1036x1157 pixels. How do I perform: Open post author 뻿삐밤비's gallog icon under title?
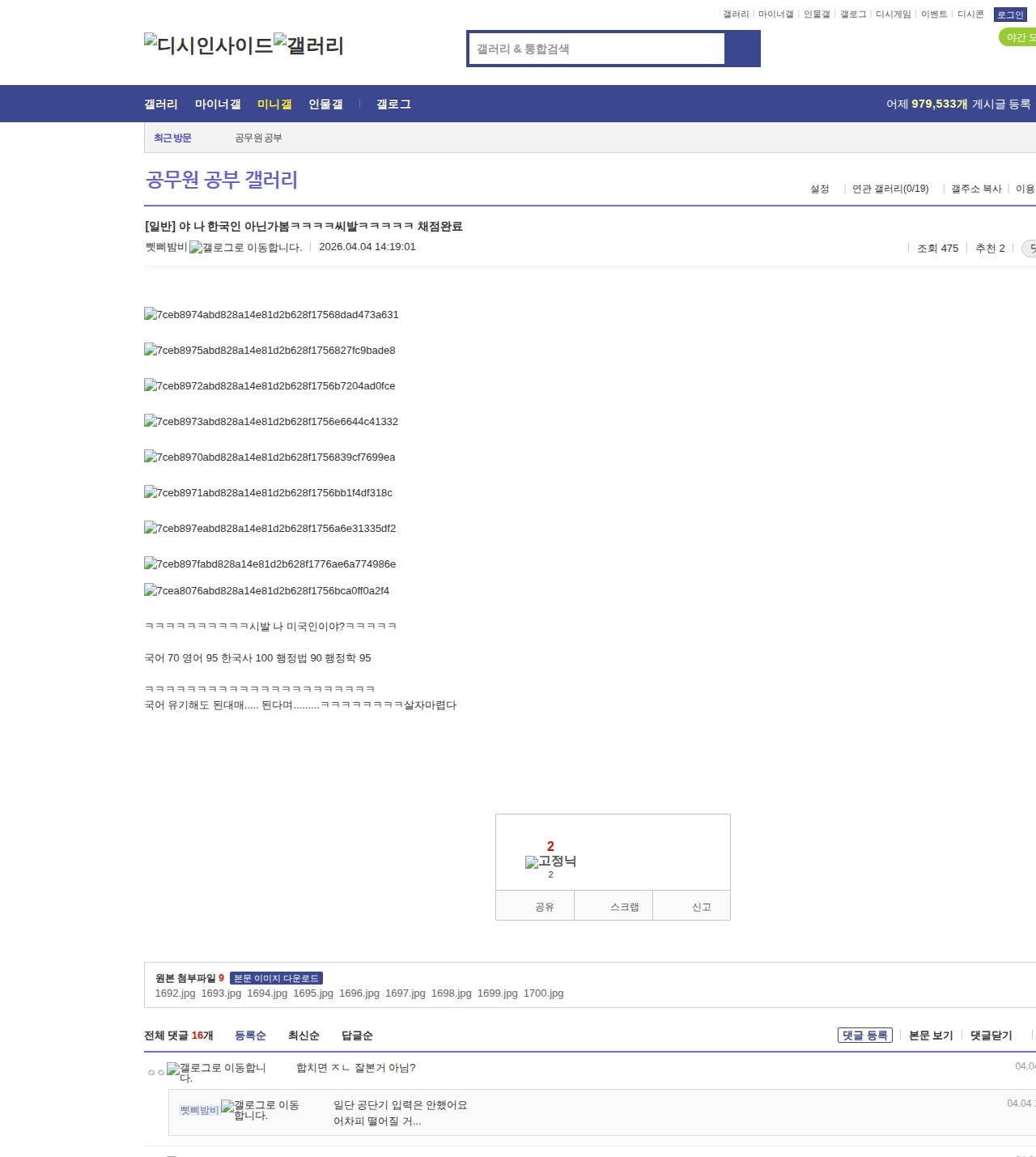(x=245, y=248)
